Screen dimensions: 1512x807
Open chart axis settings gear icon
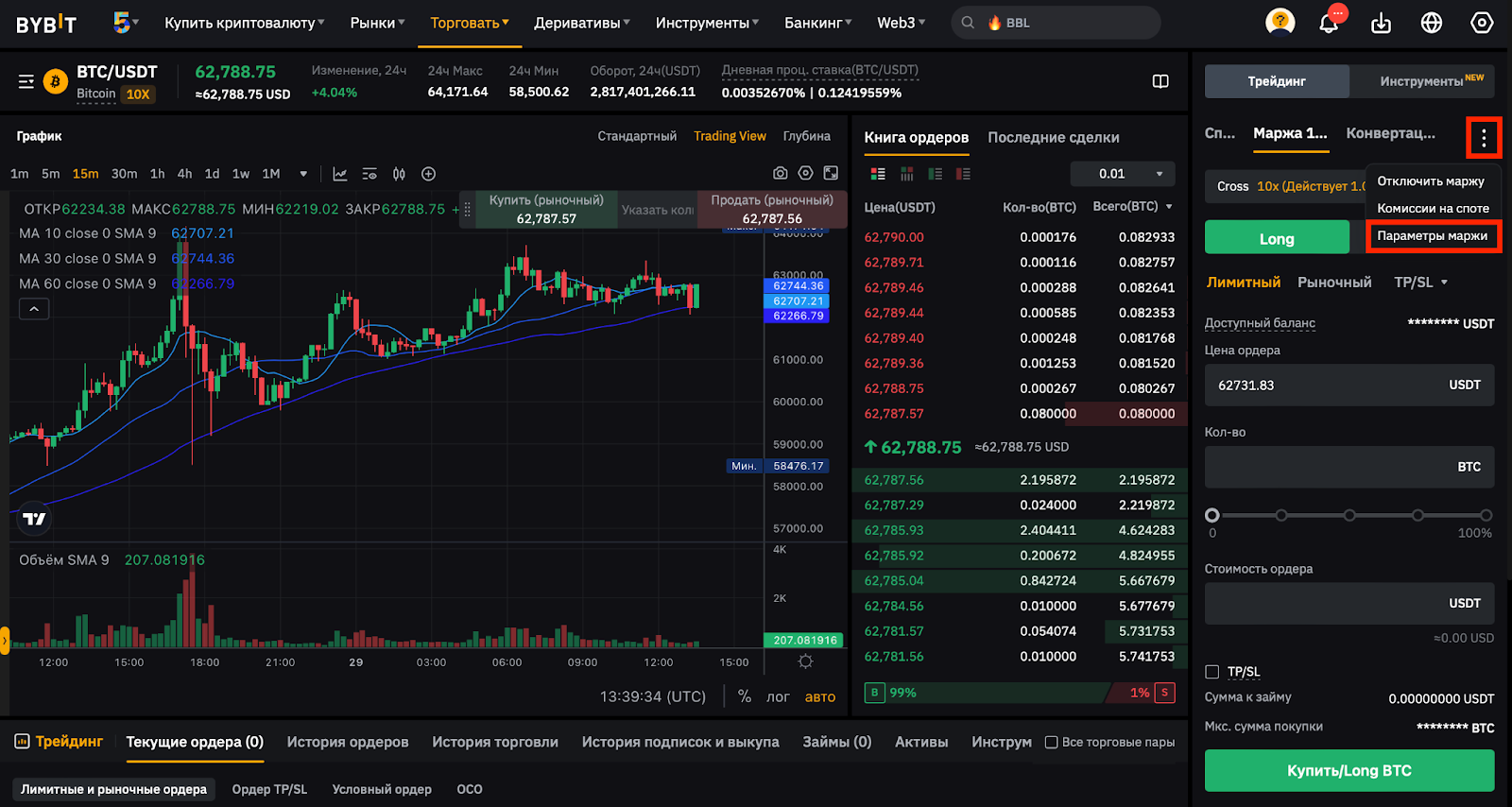[x=805, y=661]
